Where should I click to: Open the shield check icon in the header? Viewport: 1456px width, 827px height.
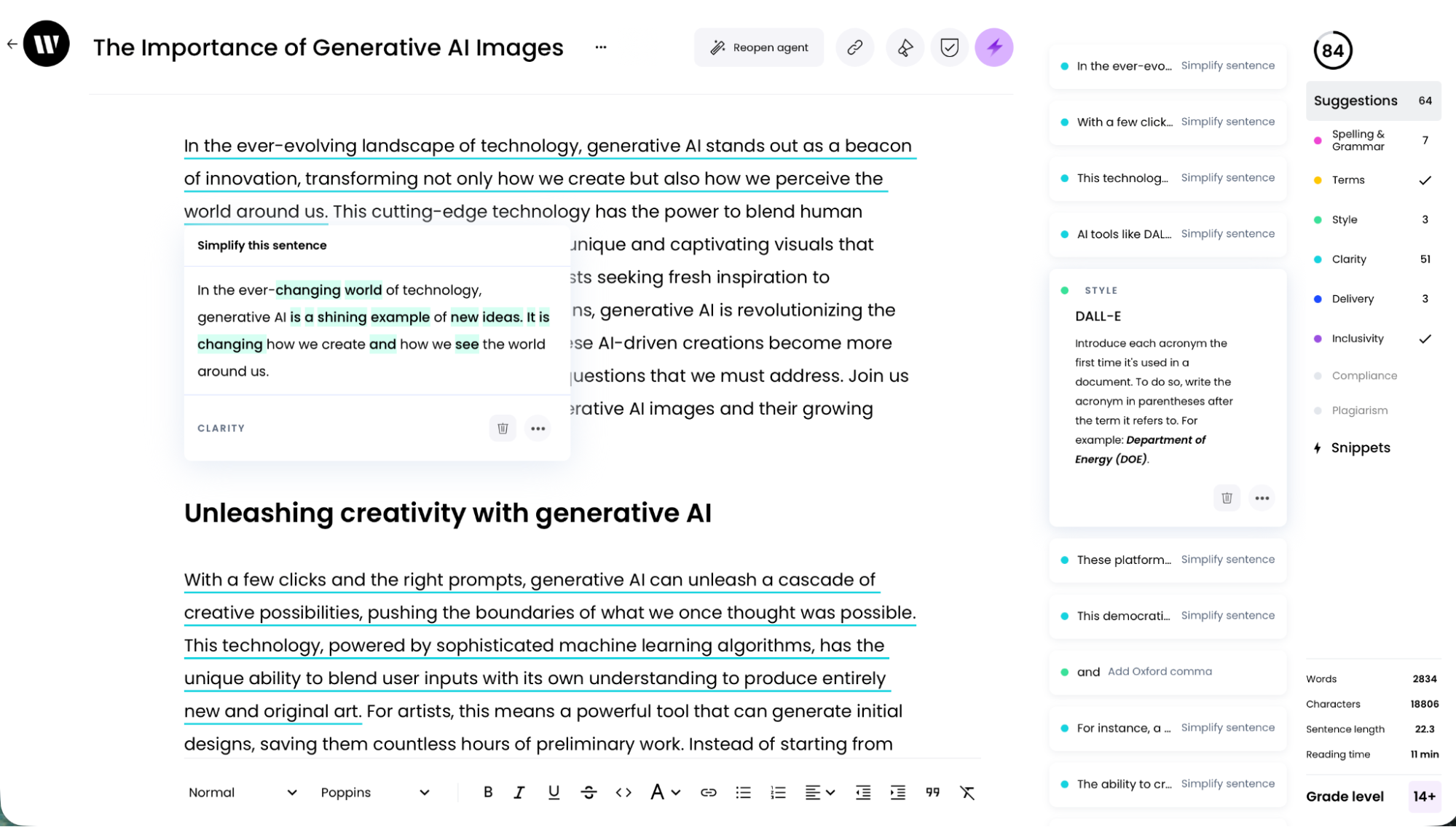coord(949,47)
